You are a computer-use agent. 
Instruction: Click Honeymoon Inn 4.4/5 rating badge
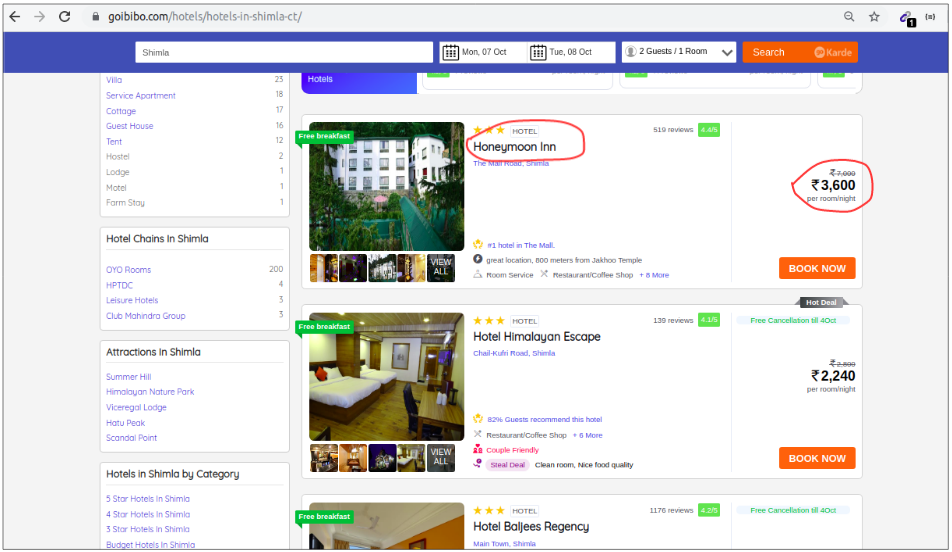click(x=709, y=130)
